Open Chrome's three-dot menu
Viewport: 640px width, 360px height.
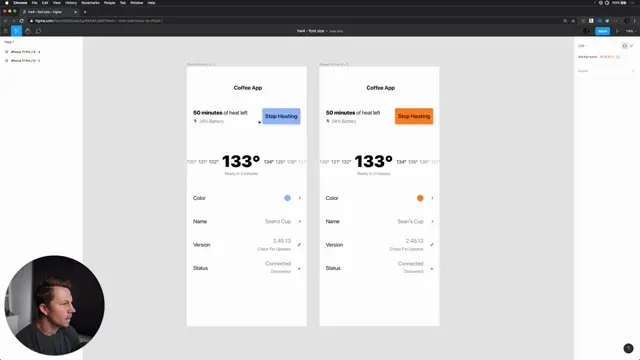pos(635,21)
